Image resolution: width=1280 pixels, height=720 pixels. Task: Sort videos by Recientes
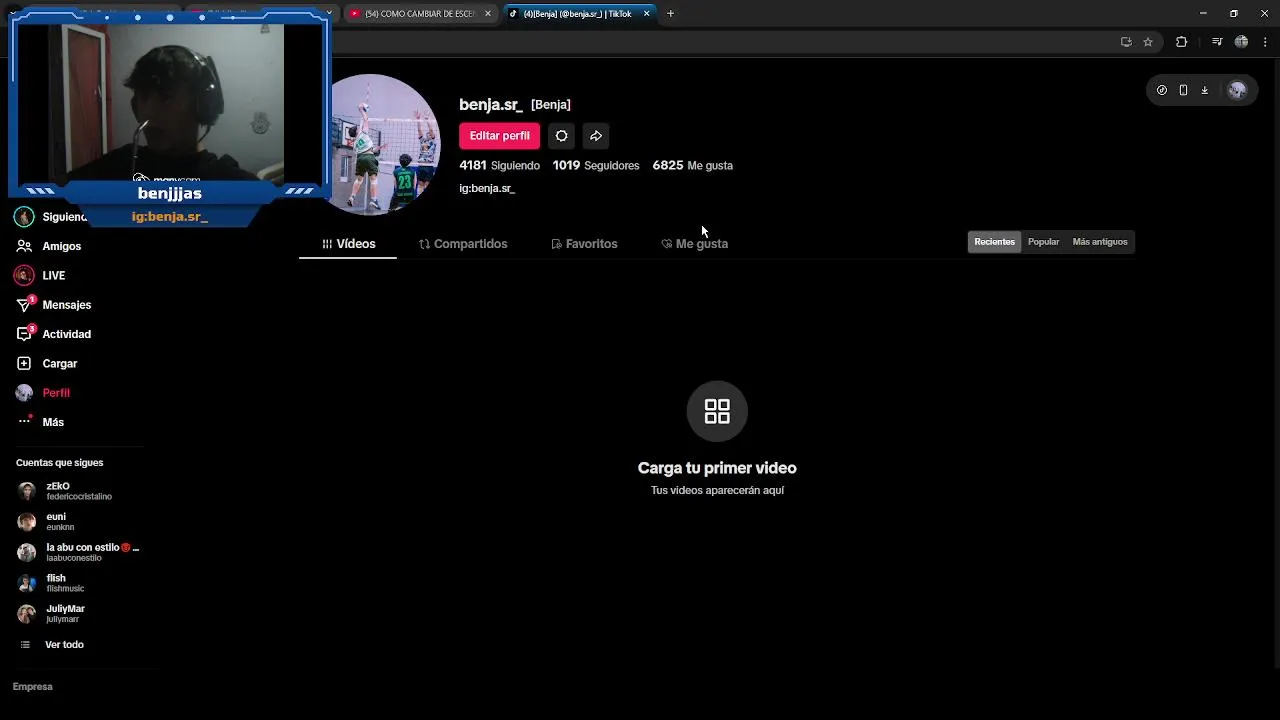pos(994,242)
